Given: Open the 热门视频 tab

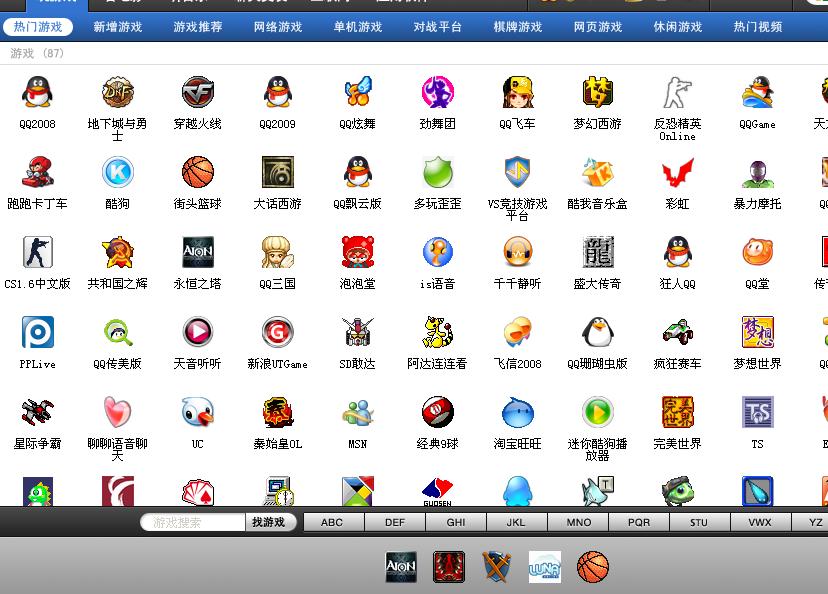Looking at the screenshot, I should pyautogui.click(x=758, y=27).
